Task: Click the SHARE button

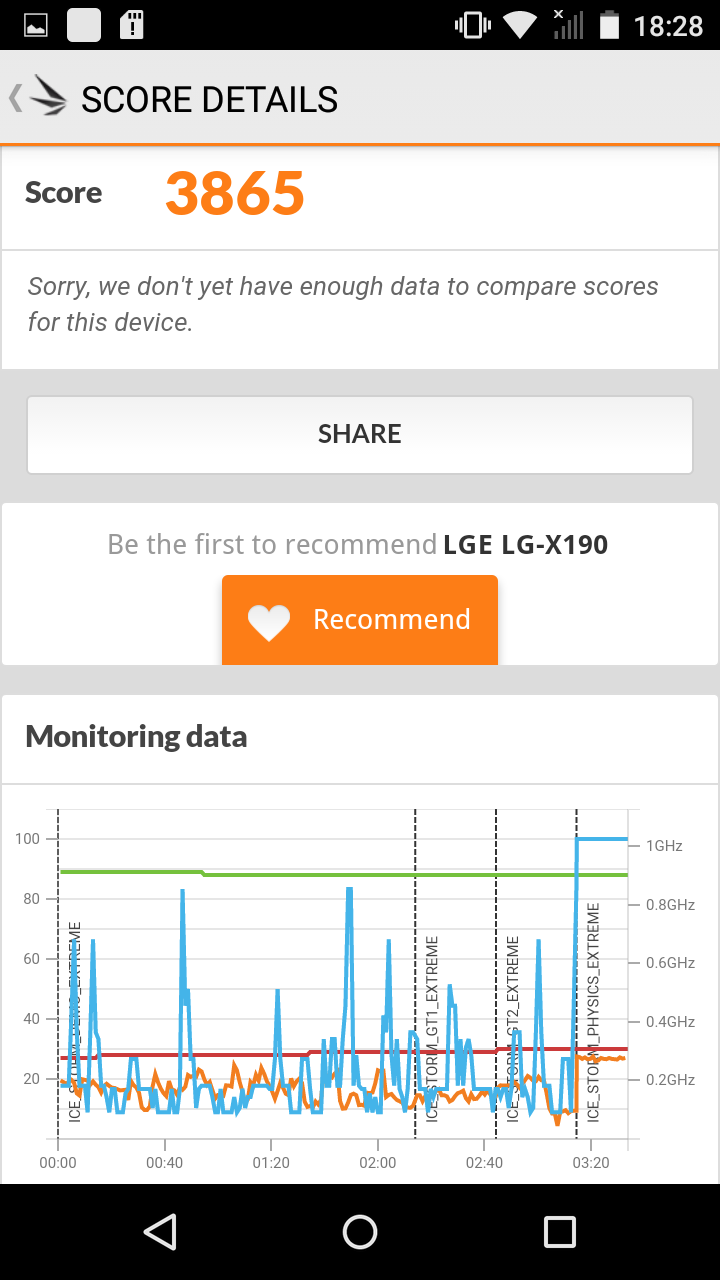Action: [x=360, y=434]
